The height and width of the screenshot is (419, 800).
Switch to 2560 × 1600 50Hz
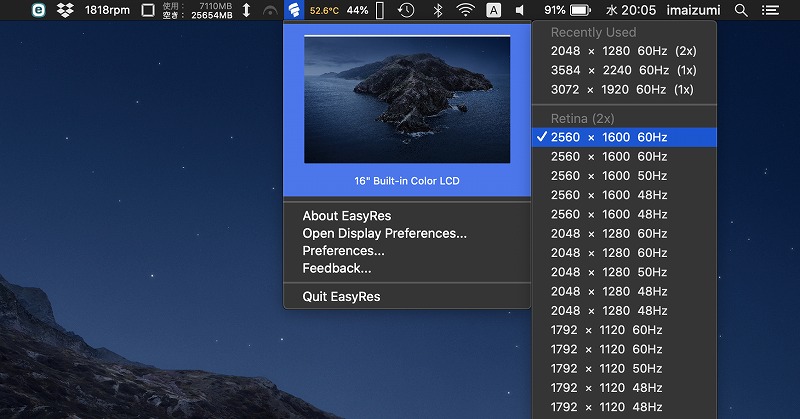click(624, 176)
